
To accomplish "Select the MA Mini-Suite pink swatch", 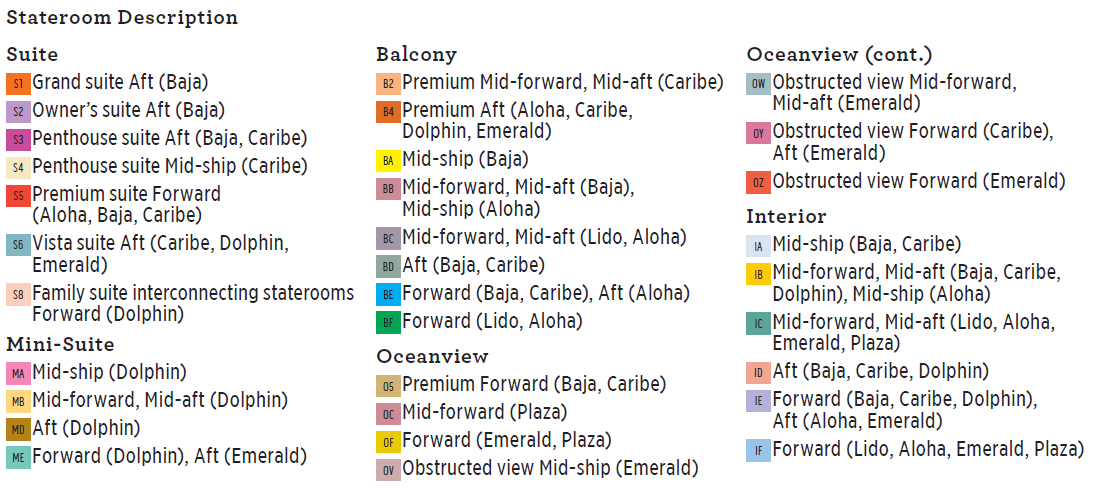I will coord(18,374).
